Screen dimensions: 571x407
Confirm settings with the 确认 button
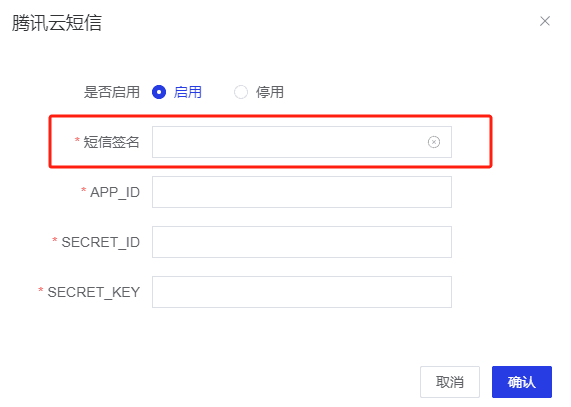522,382
